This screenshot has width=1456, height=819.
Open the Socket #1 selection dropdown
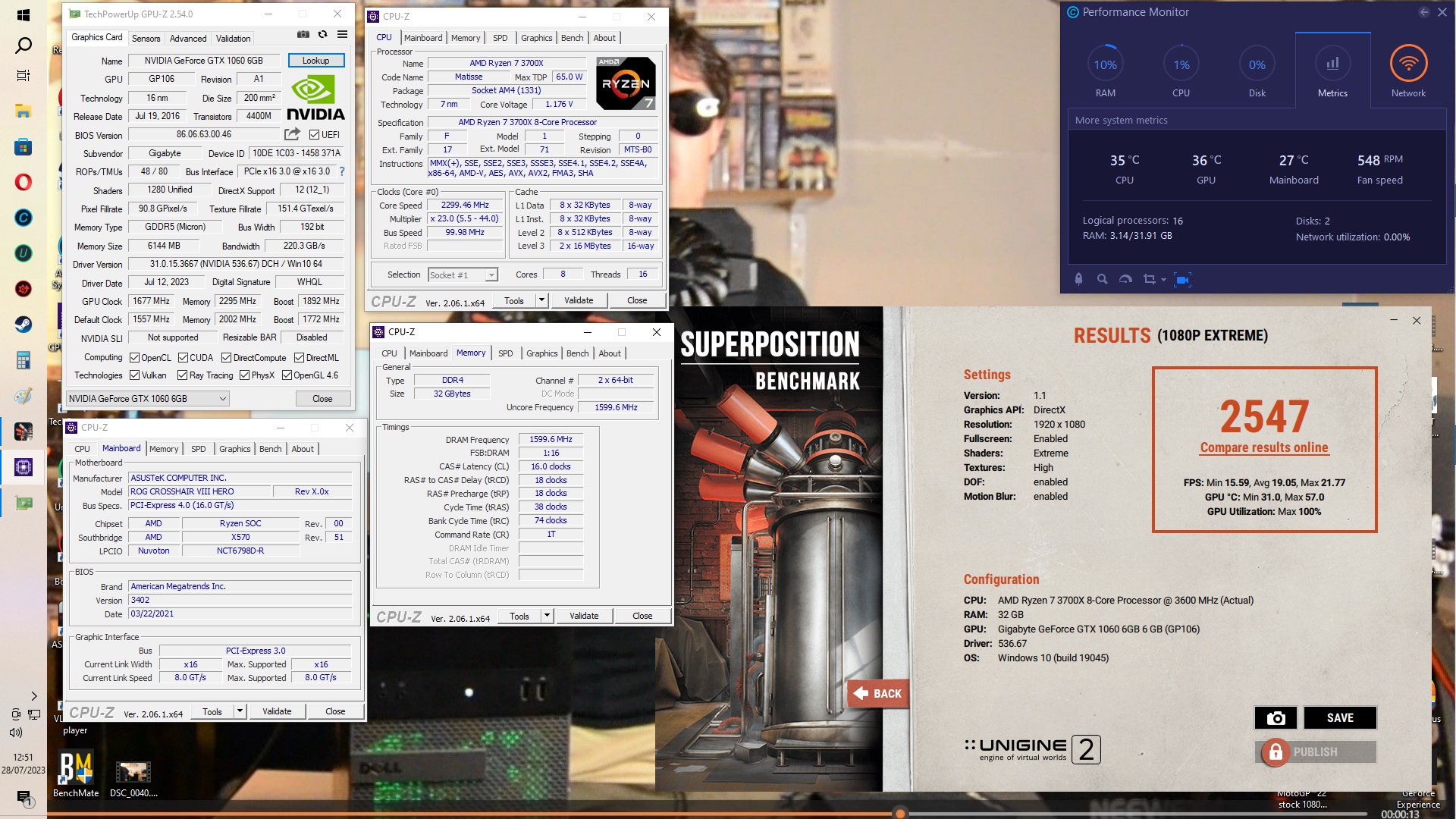pos(463,275)
